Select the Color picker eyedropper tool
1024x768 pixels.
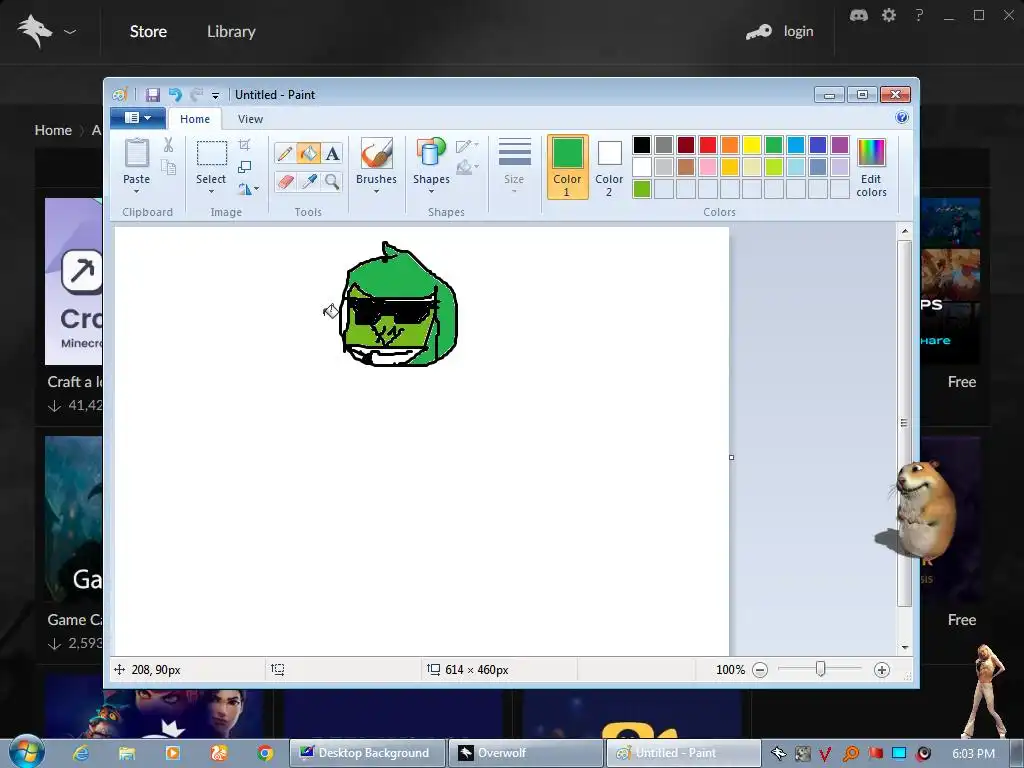308,181
